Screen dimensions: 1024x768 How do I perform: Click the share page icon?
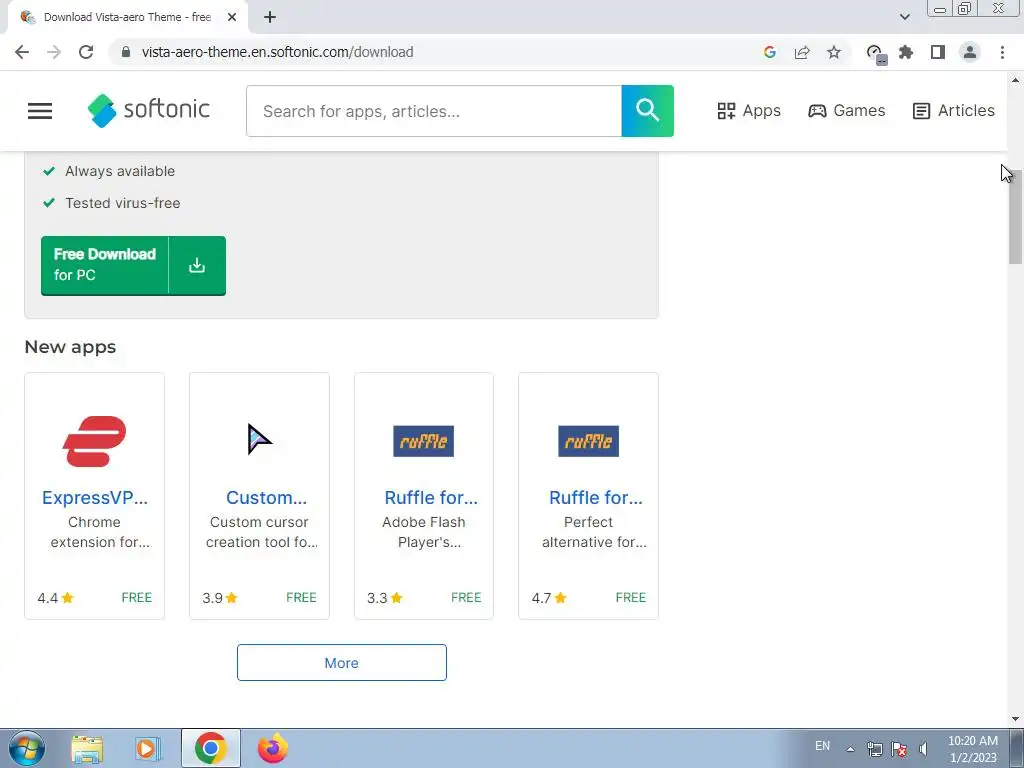pos(802,52)
